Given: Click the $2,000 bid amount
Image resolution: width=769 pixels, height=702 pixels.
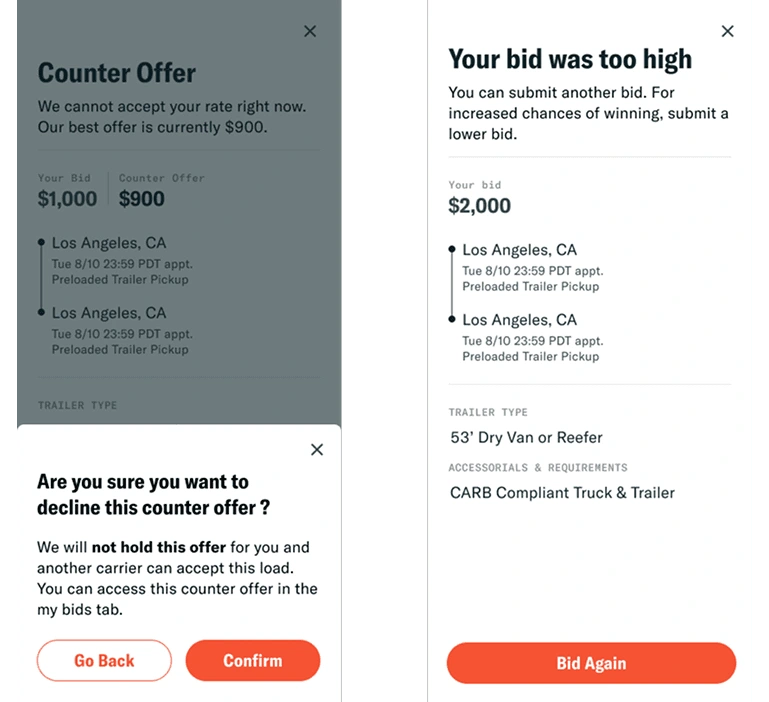Looking at the screenshot, I should [479, 206].
